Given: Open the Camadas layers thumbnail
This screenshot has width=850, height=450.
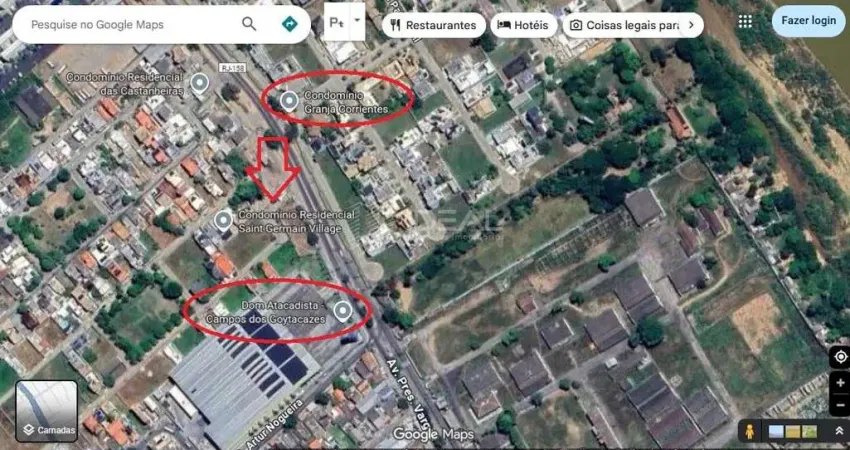Looking at the screenshot, I should pos(47,411).
